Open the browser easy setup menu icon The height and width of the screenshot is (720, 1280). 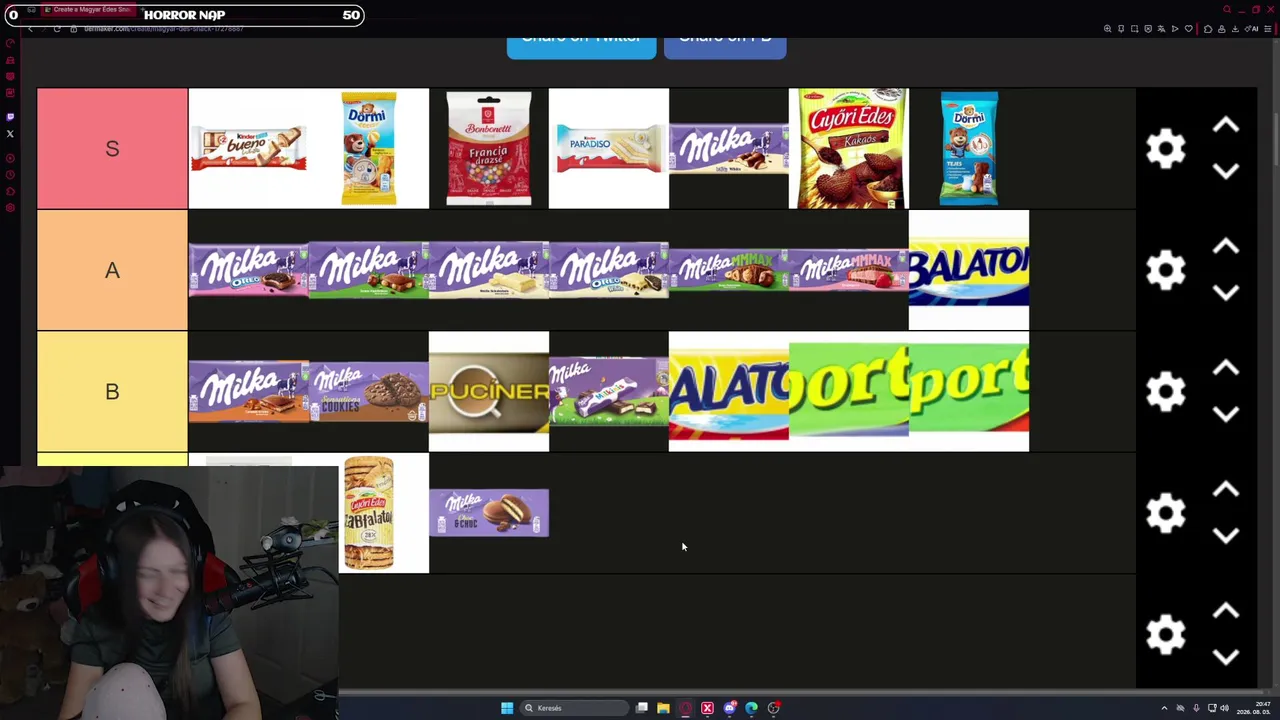(1268, 29)
